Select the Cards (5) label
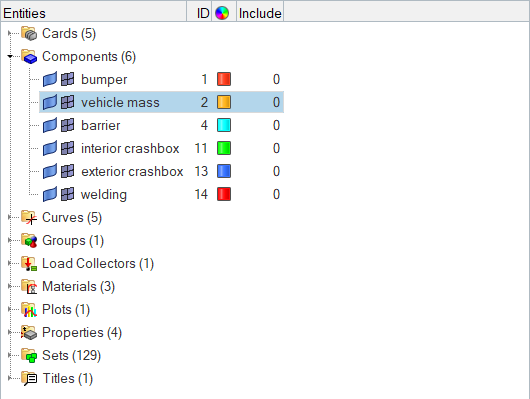The height and width of the screenshot is (399, 530). point(69,33)
